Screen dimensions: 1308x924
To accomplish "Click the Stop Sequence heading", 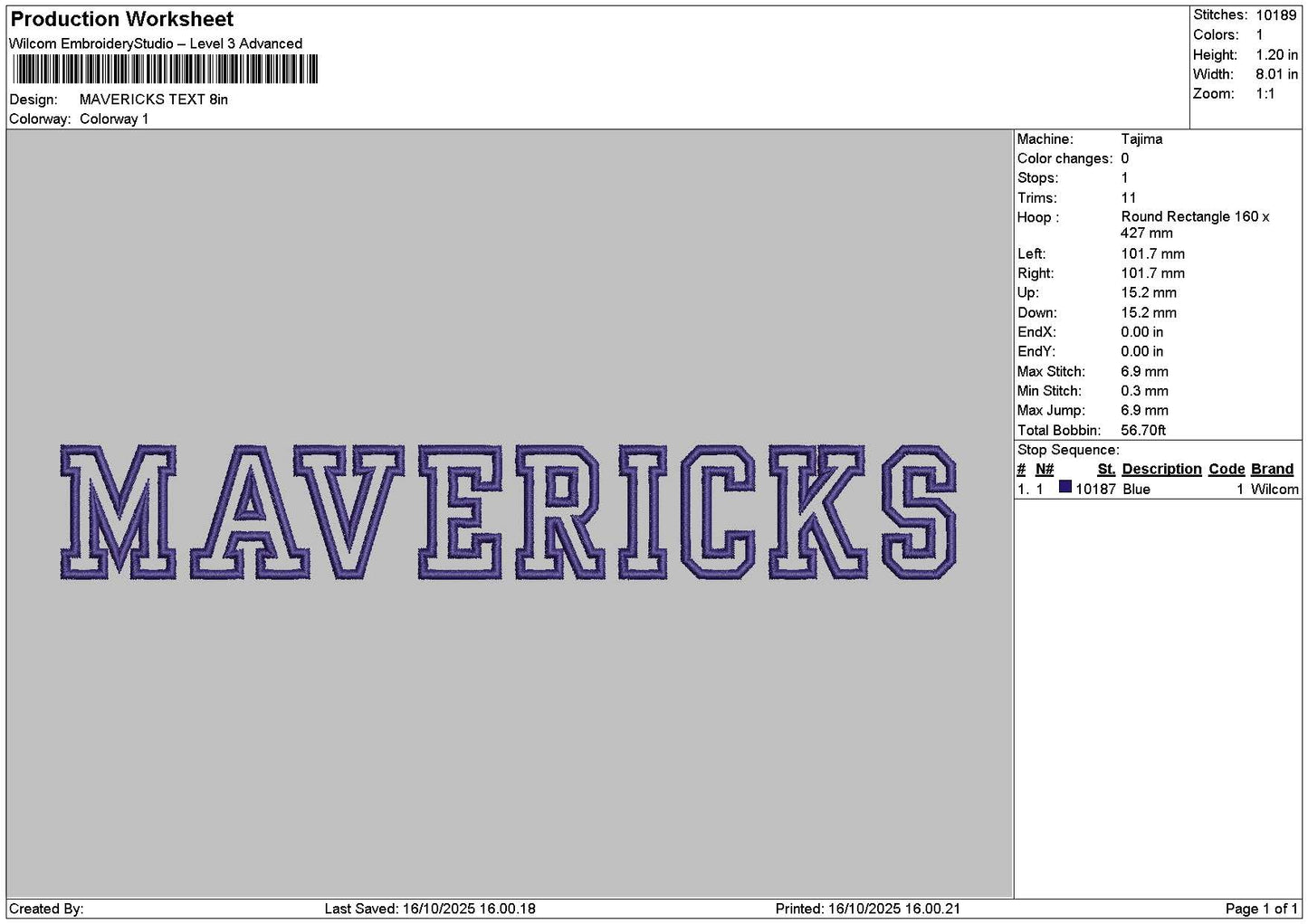I will 1068,451.
